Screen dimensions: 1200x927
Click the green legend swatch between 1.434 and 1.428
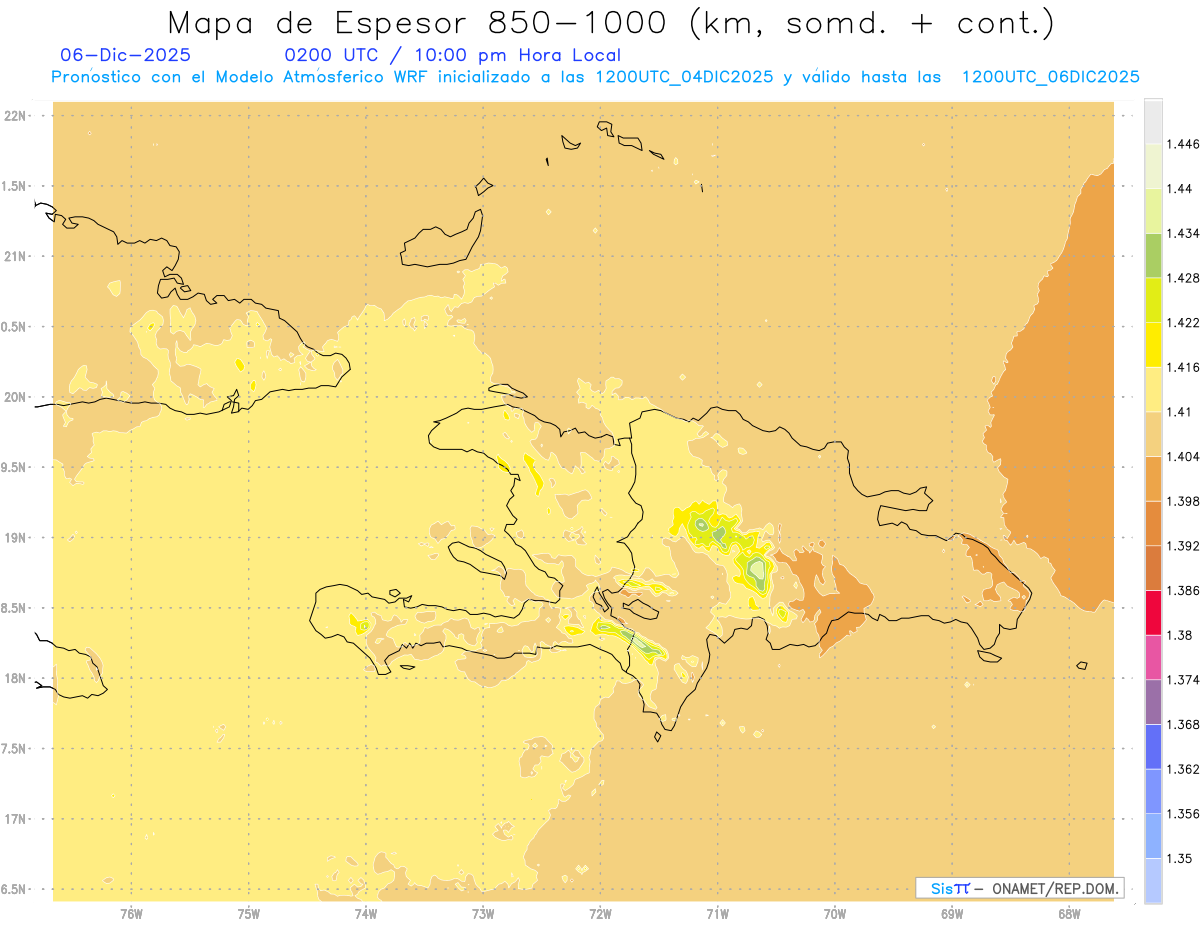click(1153, 255)
